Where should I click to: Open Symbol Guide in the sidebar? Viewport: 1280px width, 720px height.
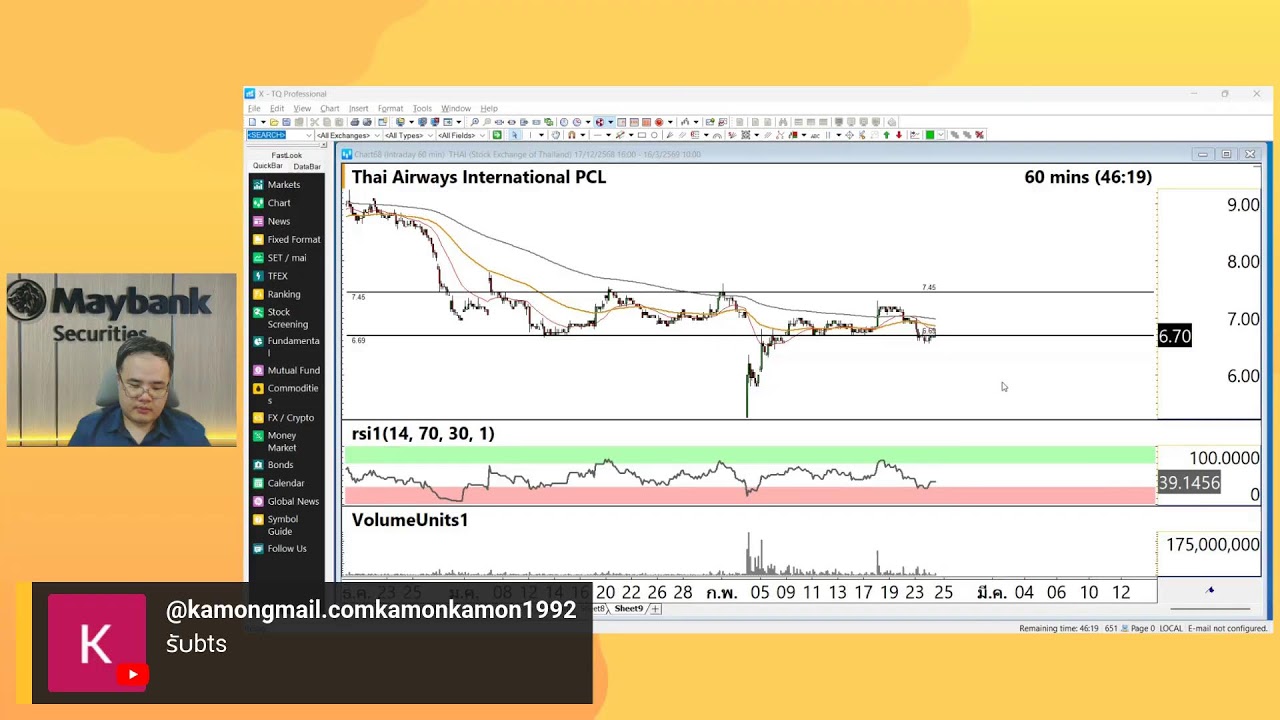pyautogui.click(x=282, y=524)
